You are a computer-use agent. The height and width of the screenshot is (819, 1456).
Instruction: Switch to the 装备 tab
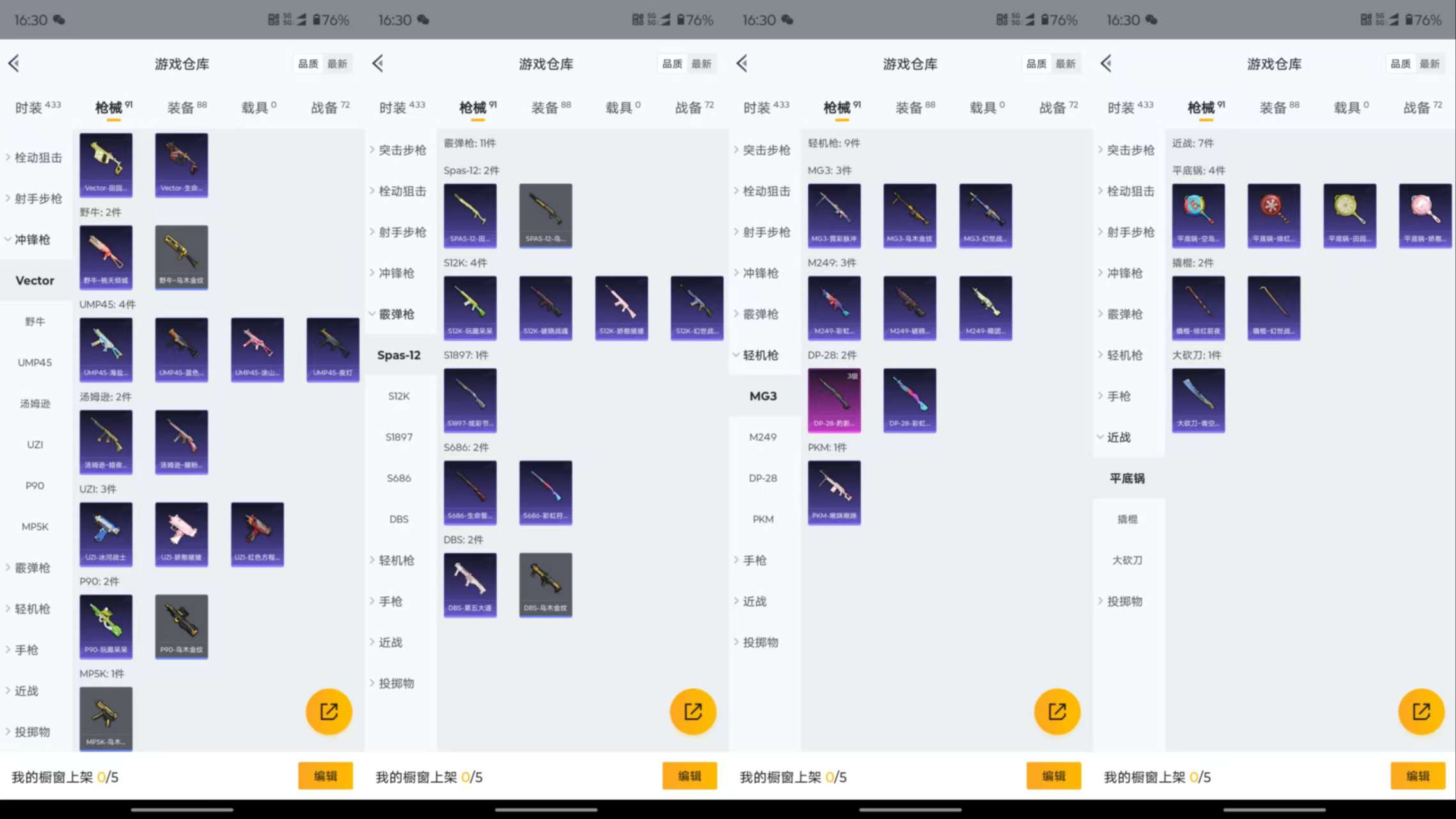click(181, 107)
